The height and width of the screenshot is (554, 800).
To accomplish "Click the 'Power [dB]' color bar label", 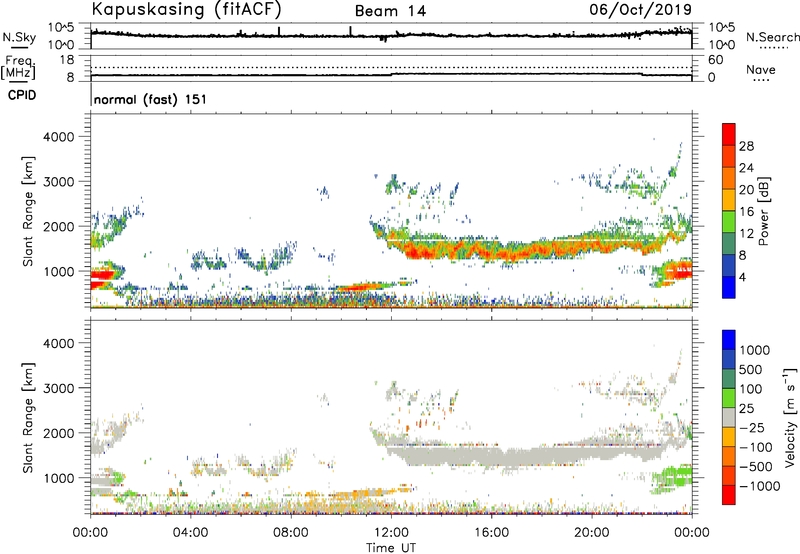I will click(764, 211).
